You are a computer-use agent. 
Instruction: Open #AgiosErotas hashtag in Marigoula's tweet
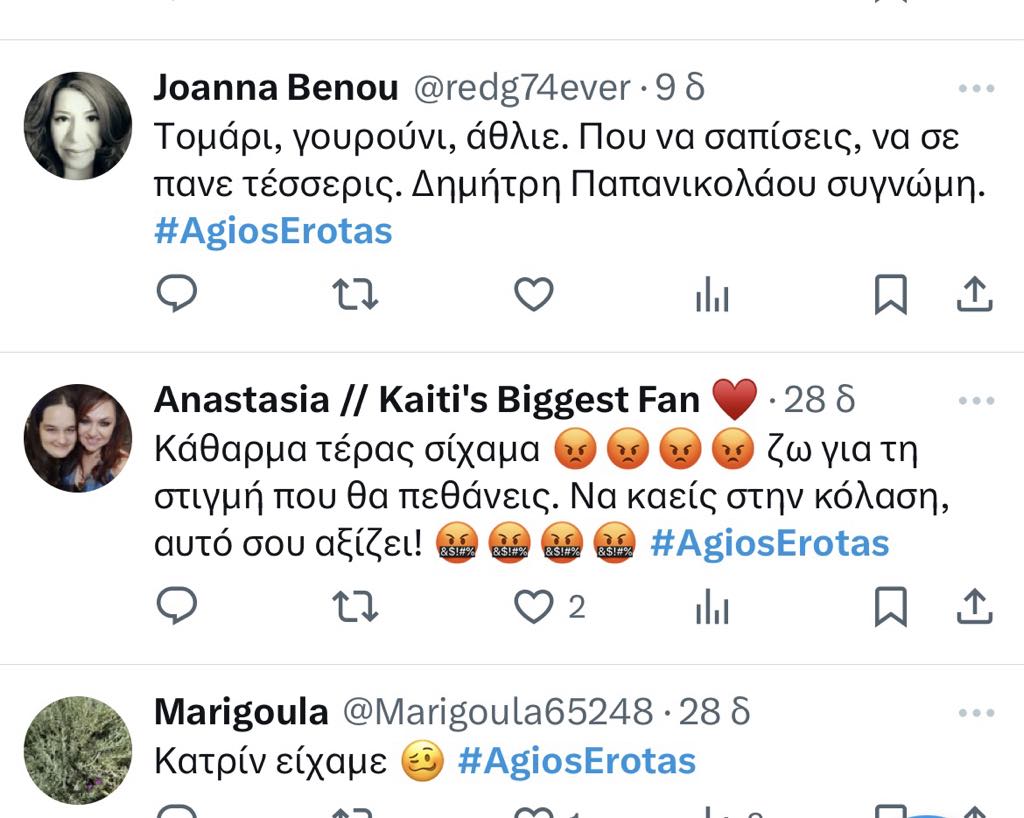[x=577, y=761]
